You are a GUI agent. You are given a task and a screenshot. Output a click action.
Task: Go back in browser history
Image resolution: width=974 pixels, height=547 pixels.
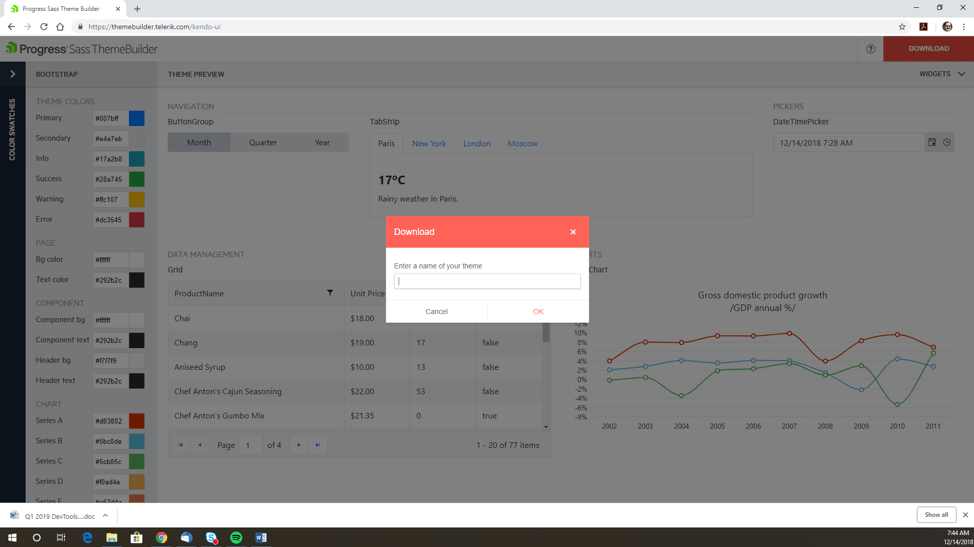[x=11, y=27]
